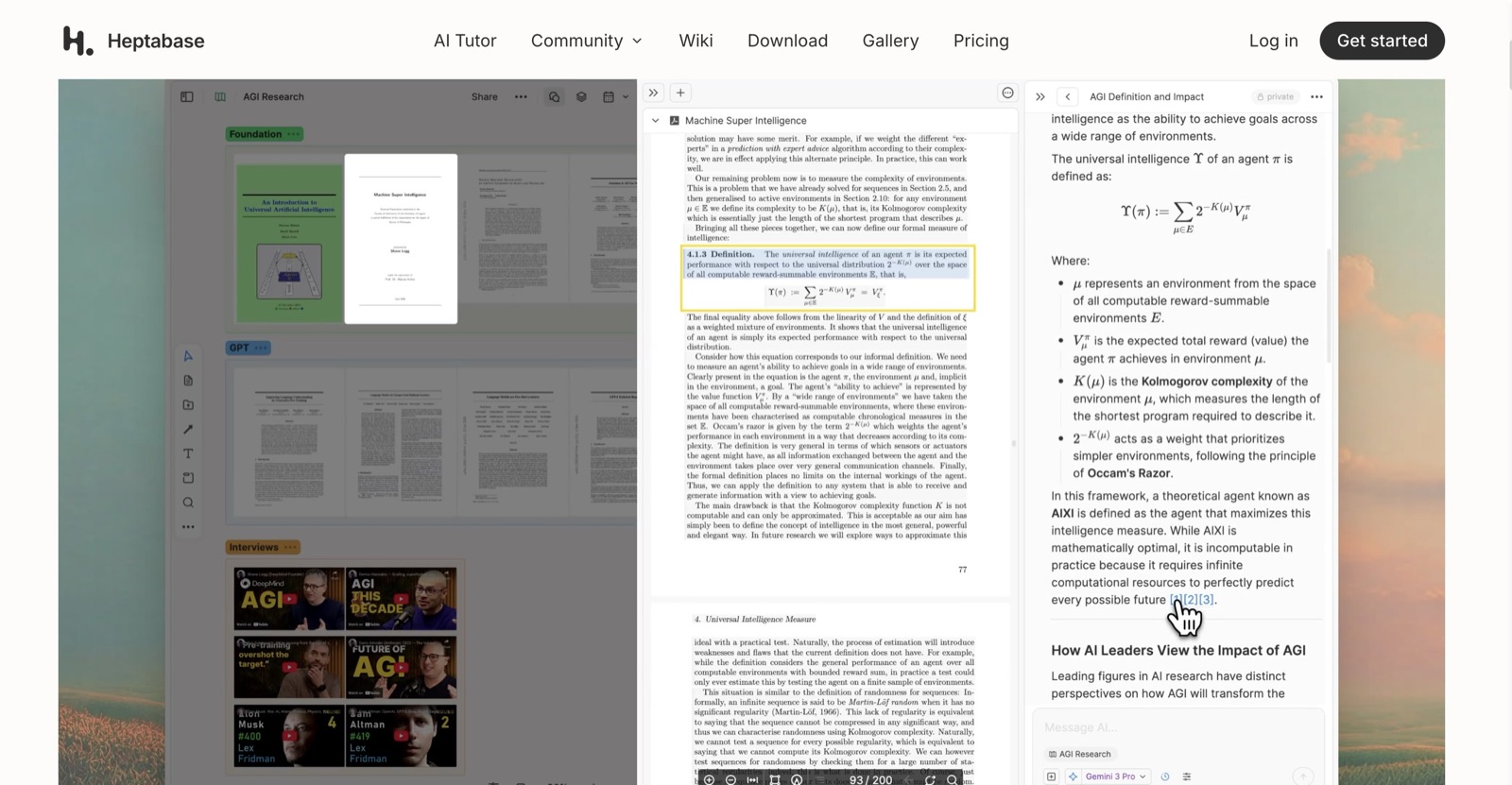
Task: Open the Wiki nav item
Action: pyautogui.click(x=696, y=41)
